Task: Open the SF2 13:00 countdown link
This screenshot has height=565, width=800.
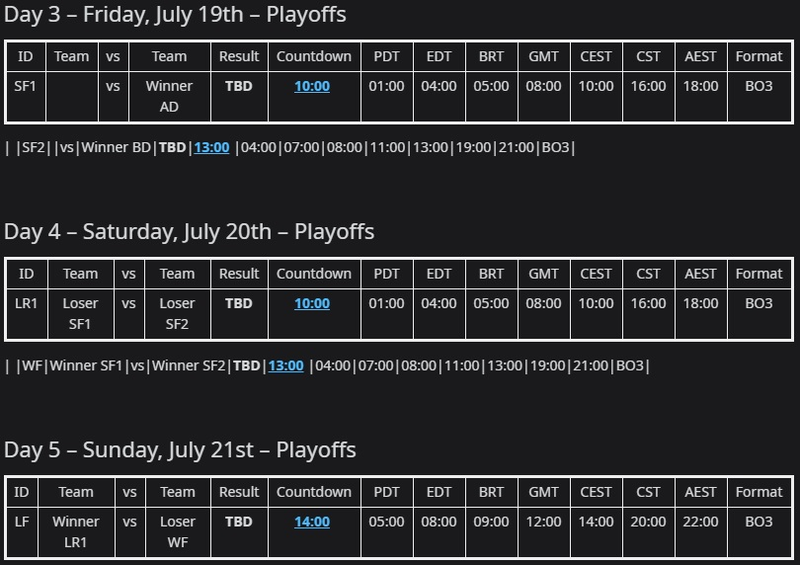Action: click(x=211, y=148)
